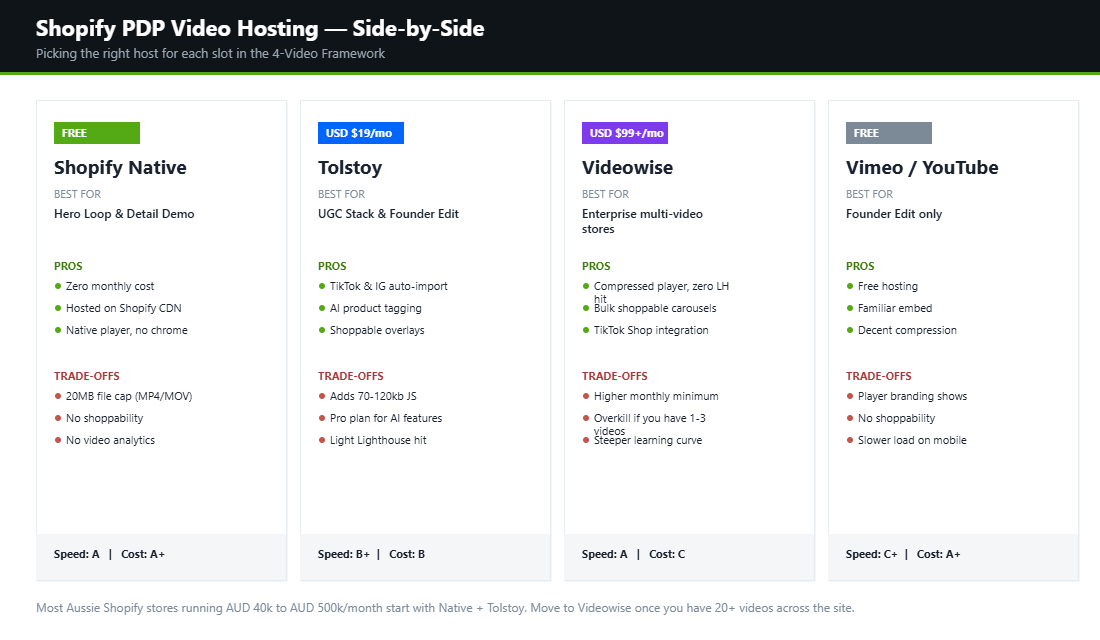
Task: Select the Tolstoy heading
Action: point(350,168)
